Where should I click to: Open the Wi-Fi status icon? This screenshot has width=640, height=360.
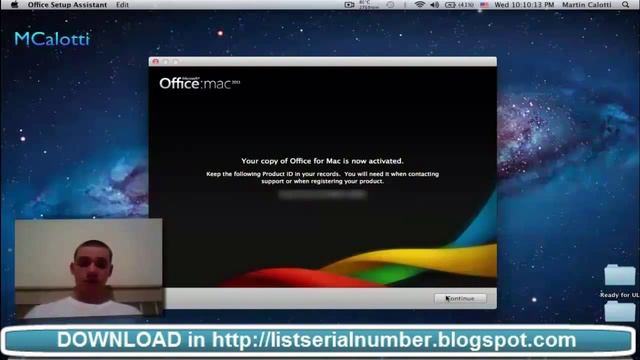pos(419,5)
